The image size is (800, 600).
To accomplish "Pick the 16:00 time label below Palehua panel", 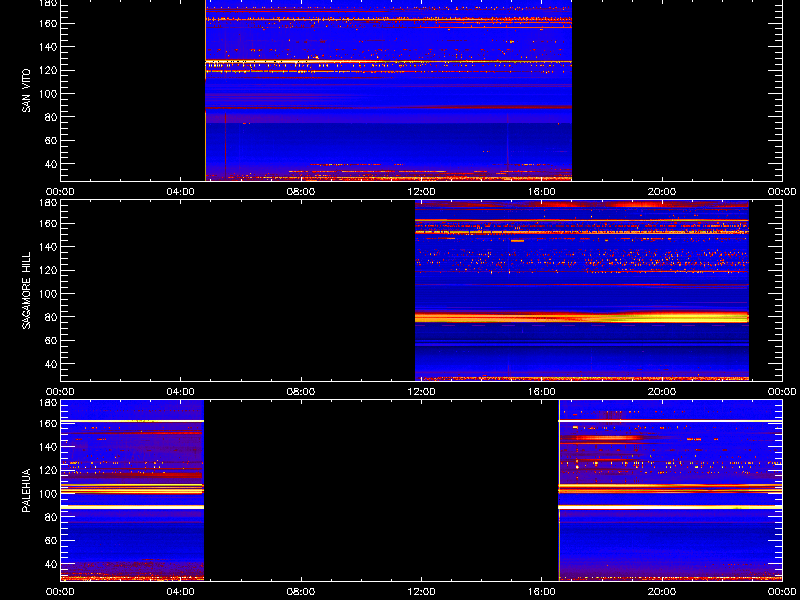I will point(542,592).
